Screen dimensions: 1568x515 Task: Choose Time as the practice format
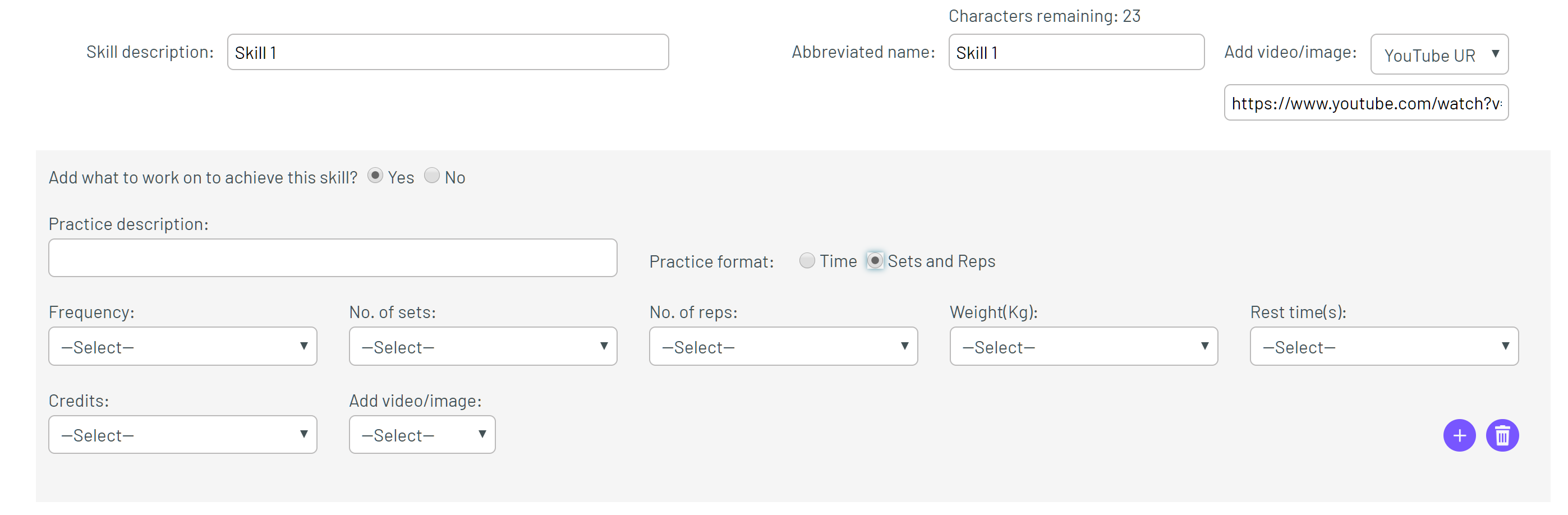coord(807,260)
